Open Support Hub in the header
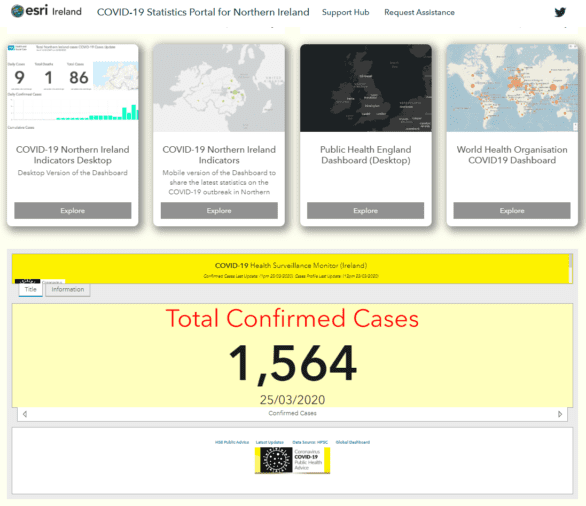 click(345, 12)
